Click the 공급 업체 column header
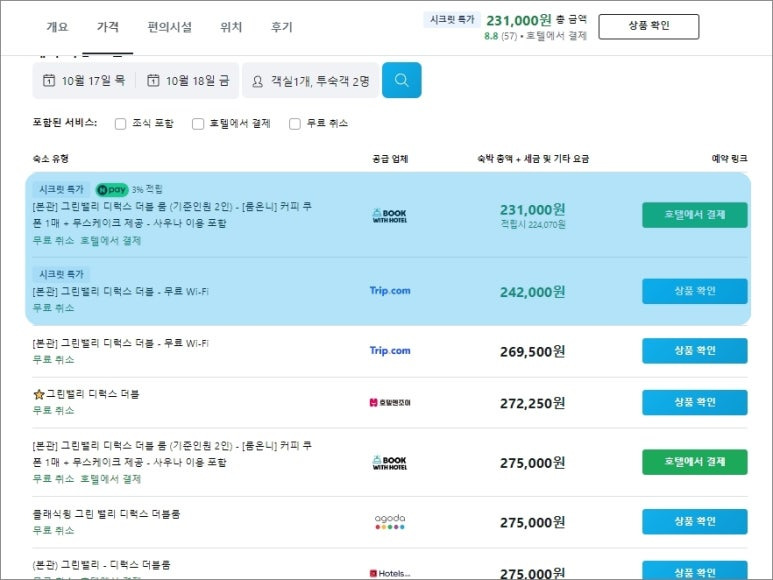This screenshot has width=773, height=580. pos(390,159)
